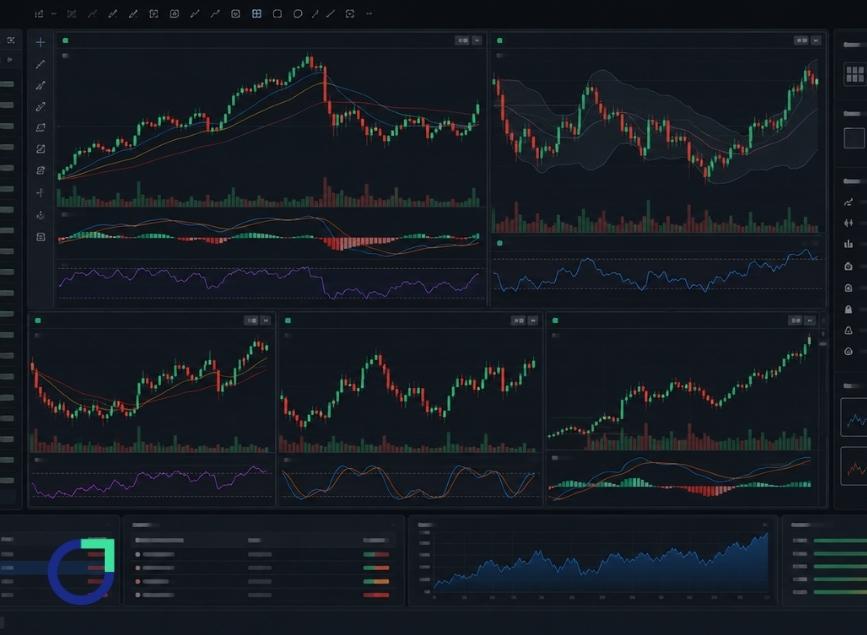Image resolution: width=867 pixels, height=635 pixels.
Task: Choose the line chart icon in right sidebar
Action: [x=848, y=202]
